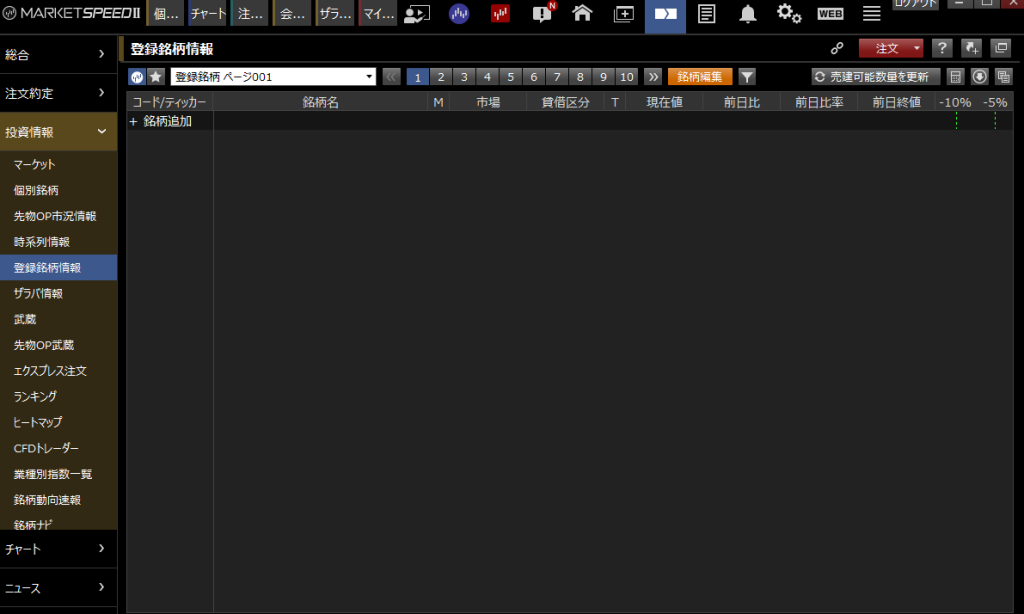Sort by the 現在値 column header
This screenshot has width=1024, height=614.
click(x=664, y=102)
